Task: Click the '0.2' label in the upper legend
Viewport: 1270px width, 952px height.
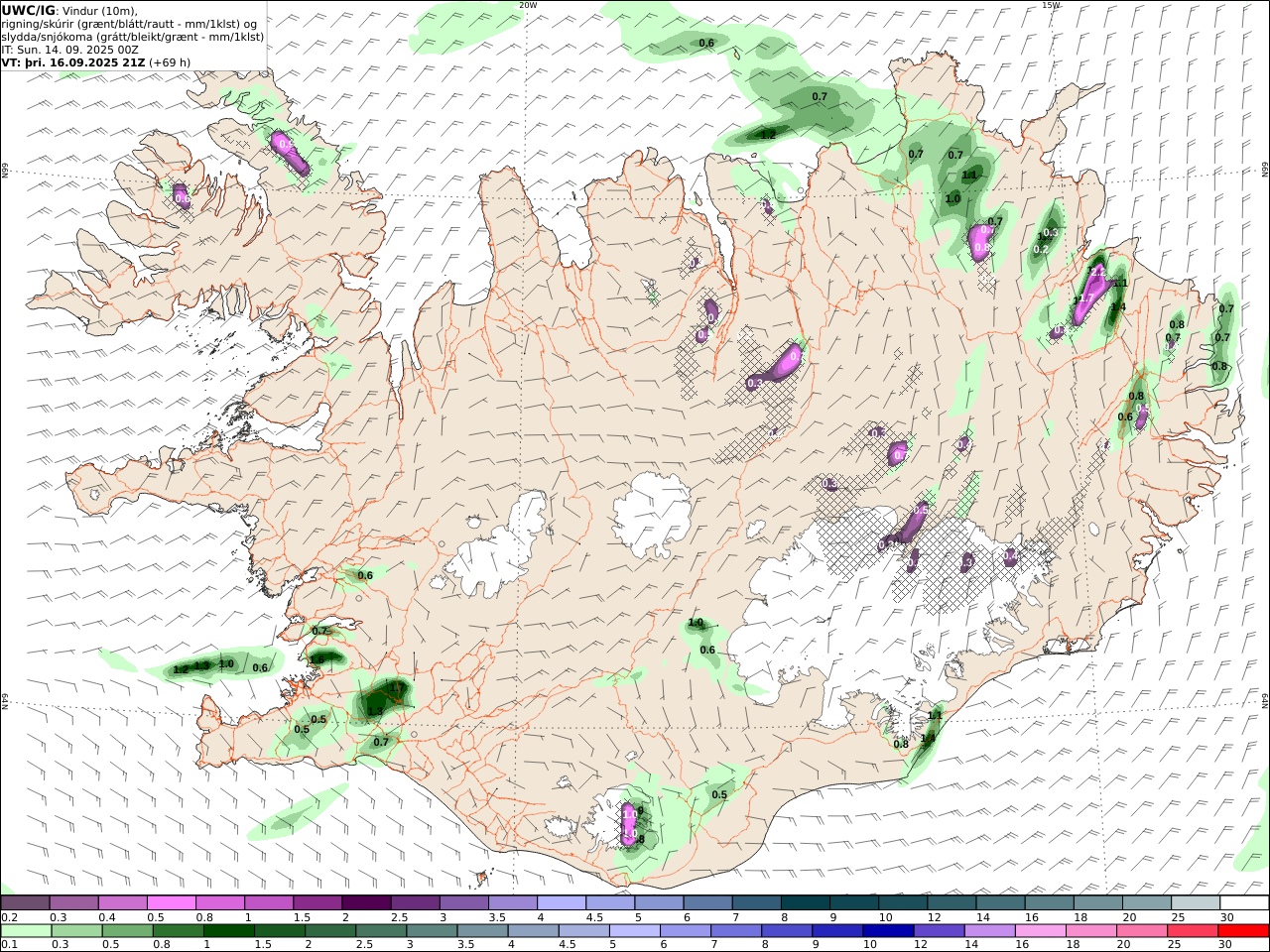Action: pos(9,917)
